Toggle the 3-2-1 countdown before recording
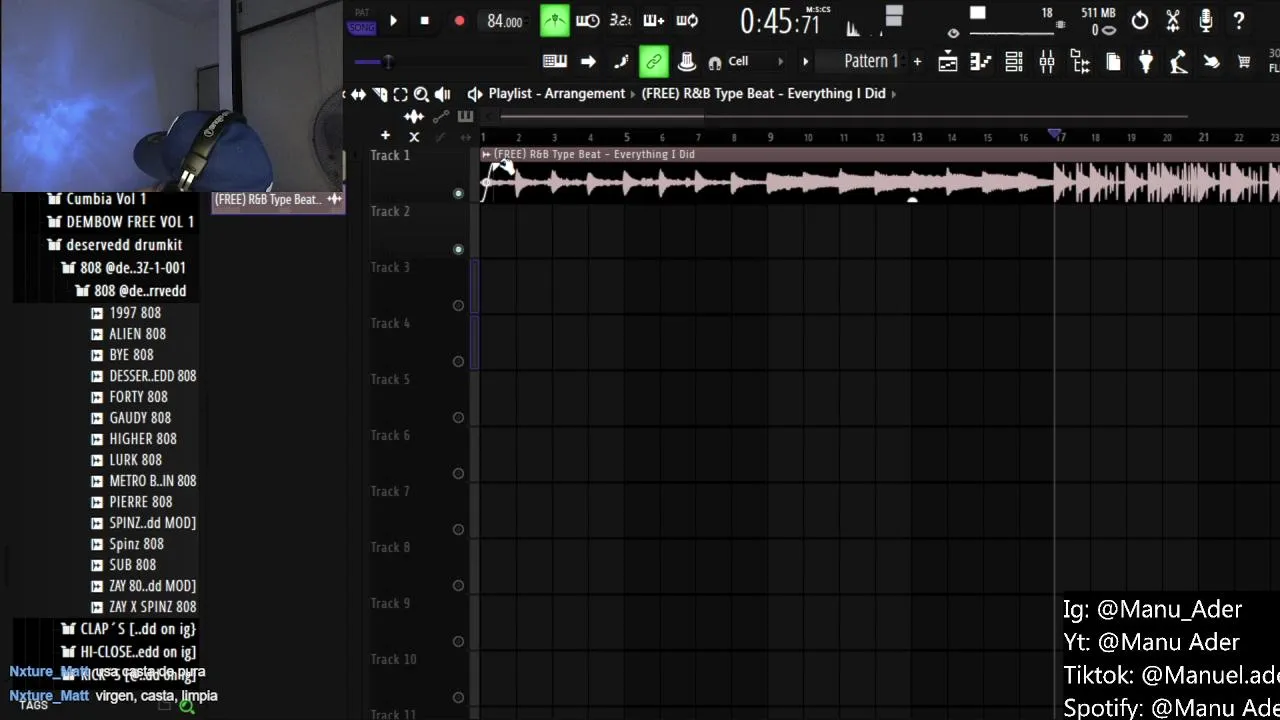This screenshot has height=720, width=1280. (620, 20)
